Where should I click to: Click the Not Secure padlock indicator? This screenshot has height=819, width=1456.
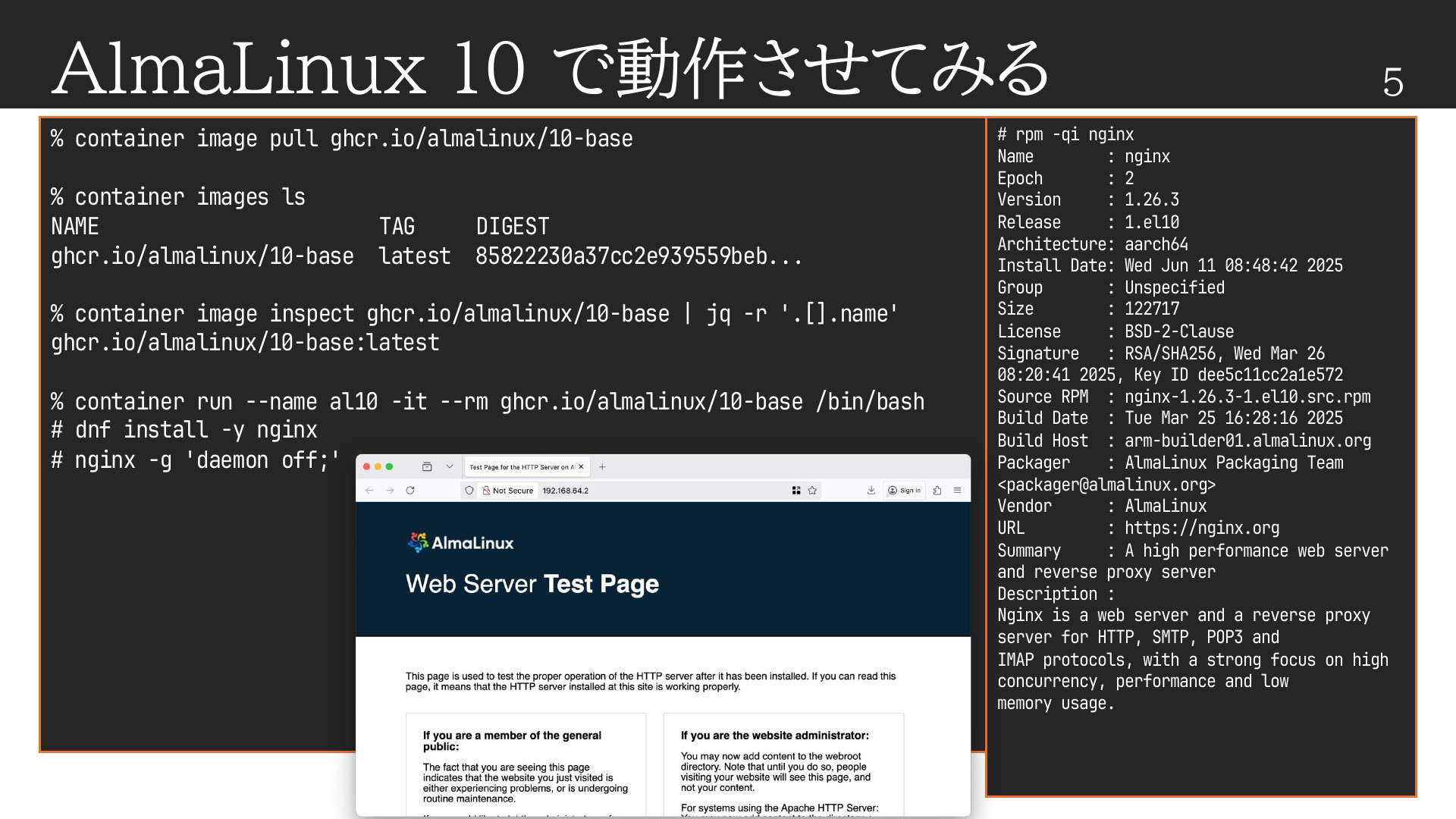[x=507, y=491]
